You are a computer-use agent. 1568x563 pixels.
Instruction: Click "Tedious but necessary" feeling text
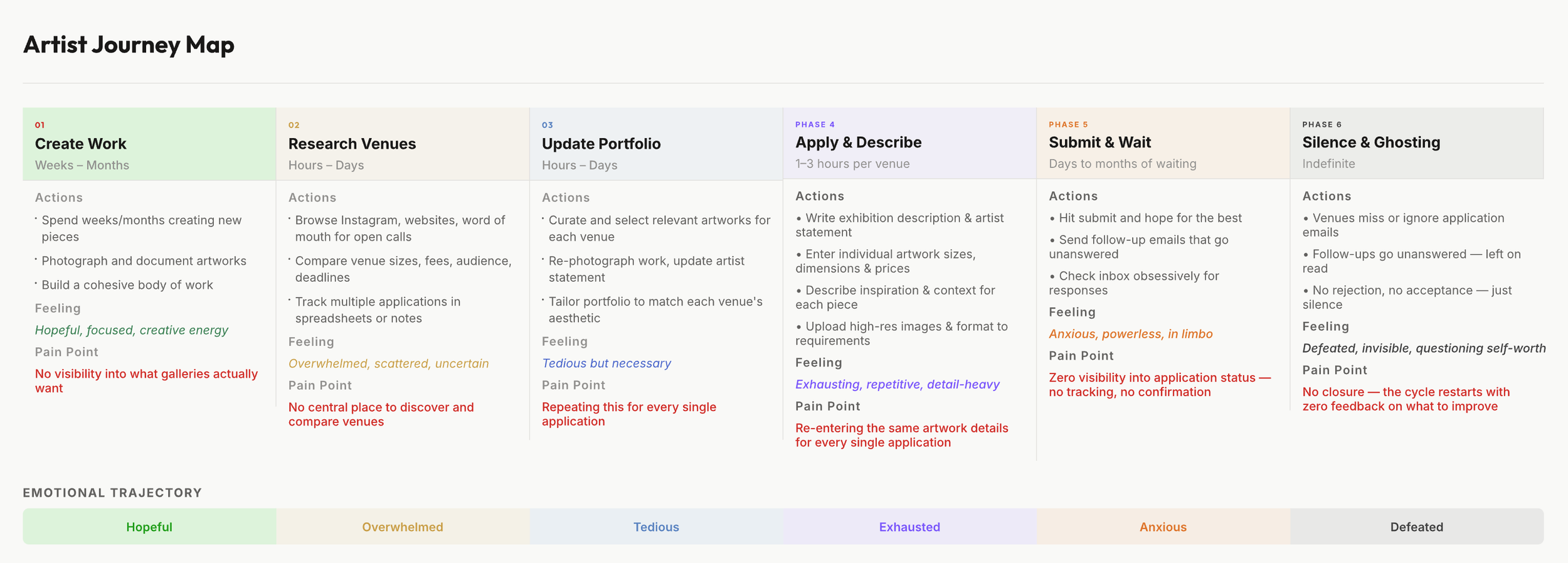point(606,363)
